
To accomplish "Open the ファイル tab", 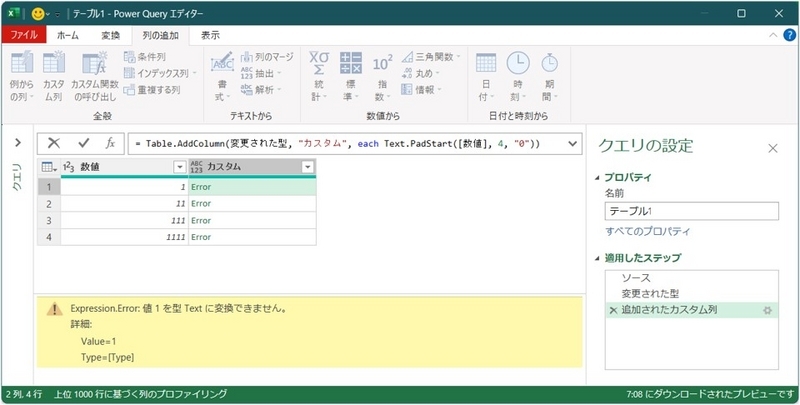I will tap(23, 35).
